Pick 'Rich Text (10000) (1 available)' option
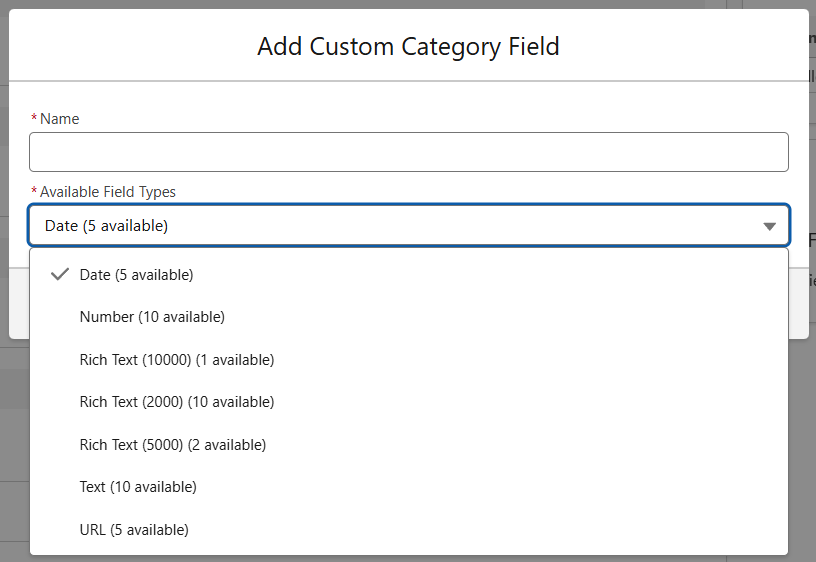This screenshot has height=562, width=816. (x=177, y=359)
